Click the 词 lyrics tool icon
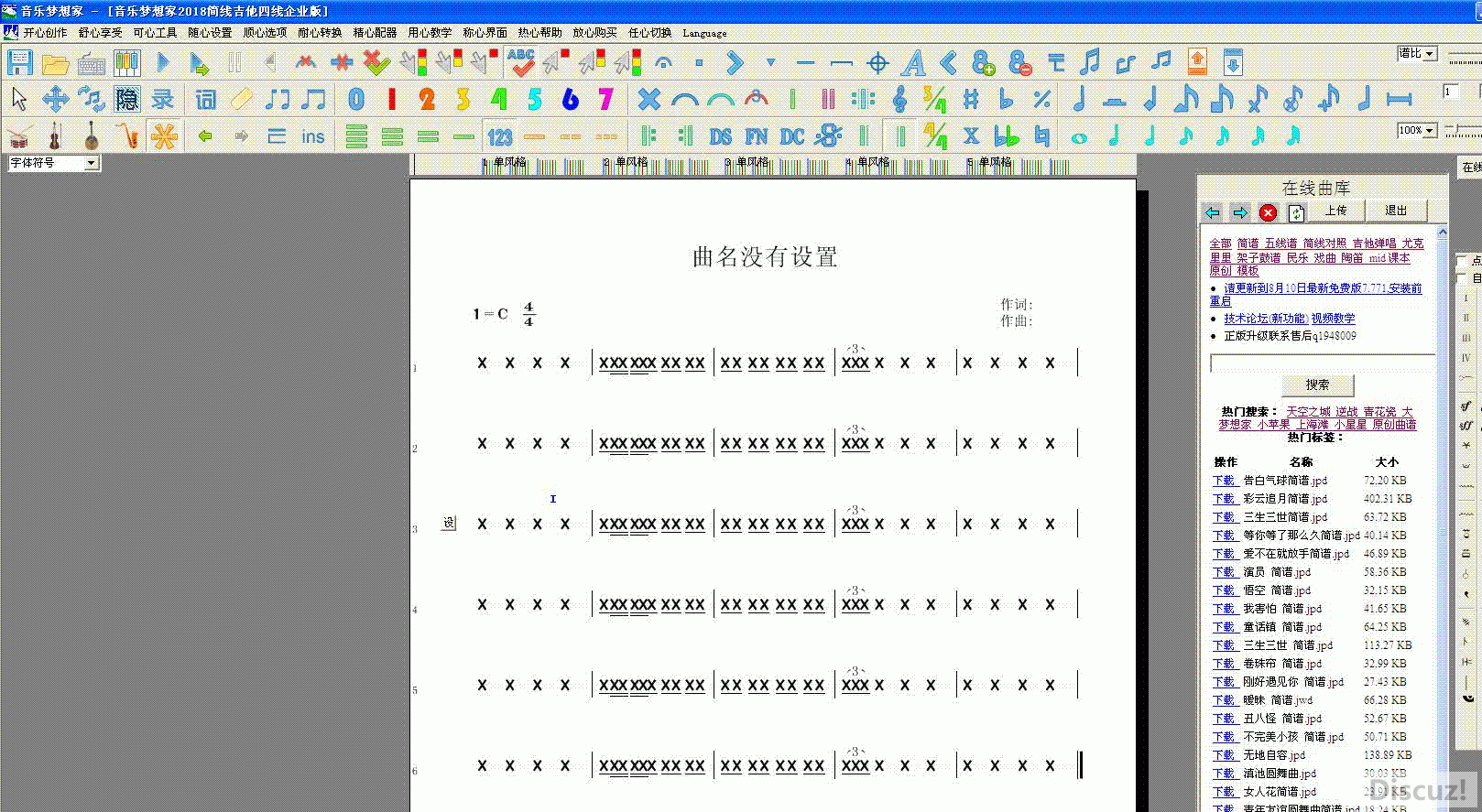 coord(206,99)
